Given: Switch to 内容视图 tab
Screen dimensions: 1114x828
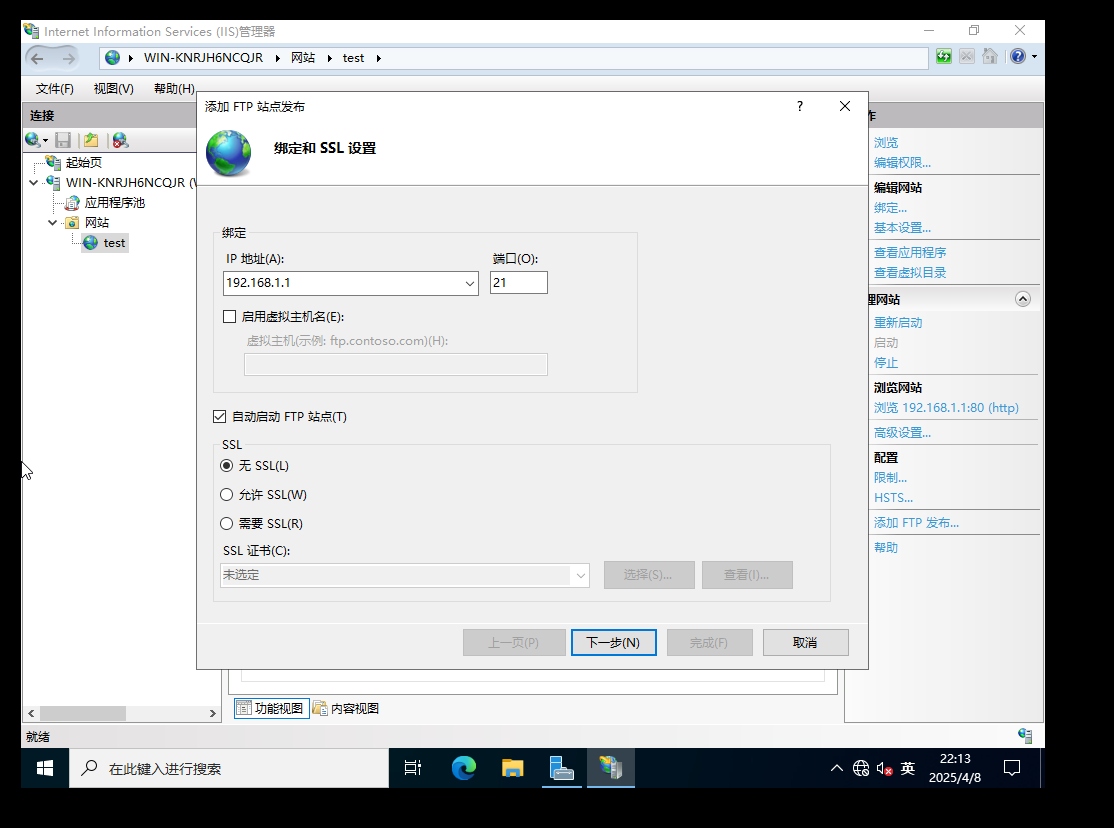Looking at the screenshot, I should [346, 709].
